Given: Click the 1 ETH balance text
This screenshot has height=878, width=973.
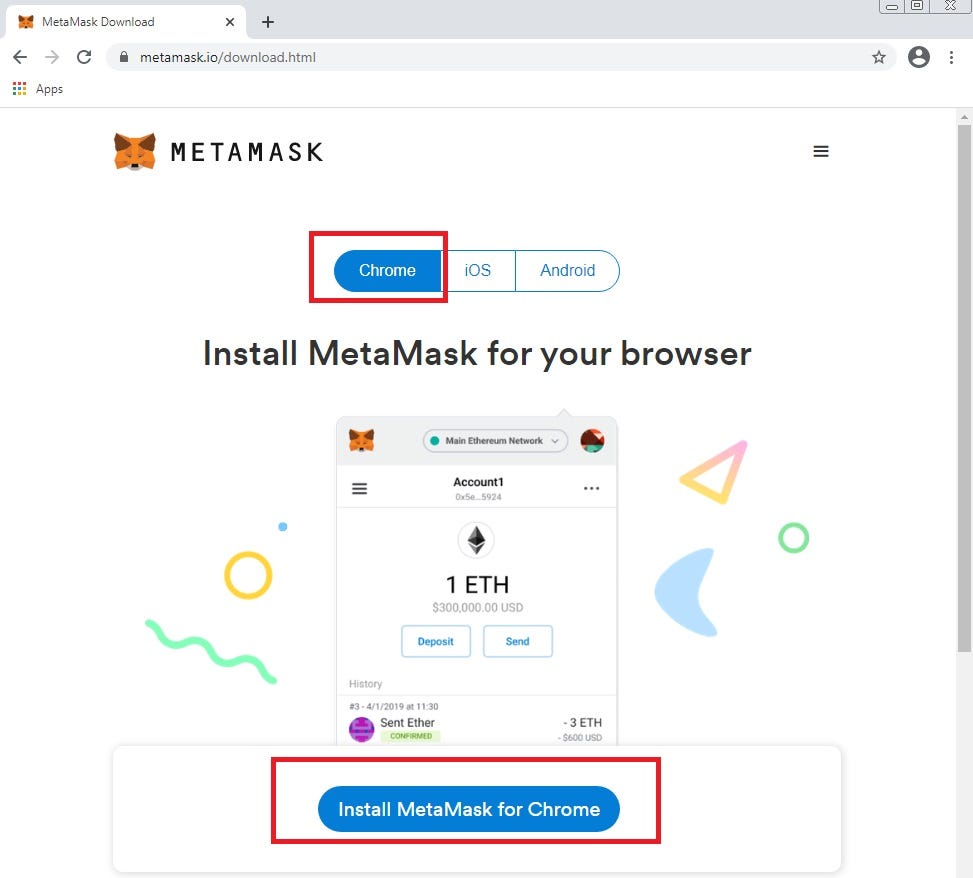Looking at the screenshot, I should (477, 585).
